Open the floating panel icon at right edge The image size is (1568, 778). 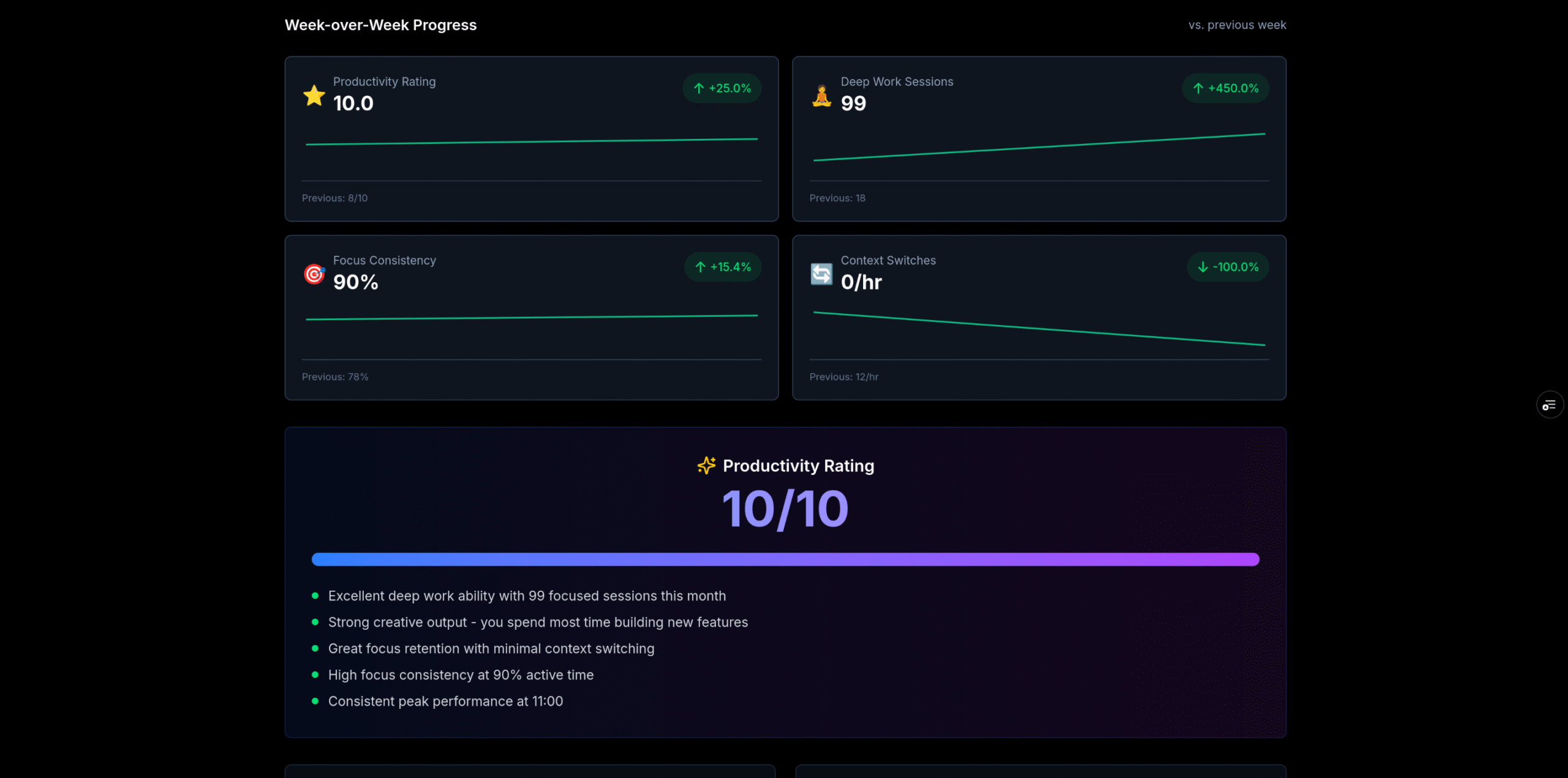[x=1549, y=405]
